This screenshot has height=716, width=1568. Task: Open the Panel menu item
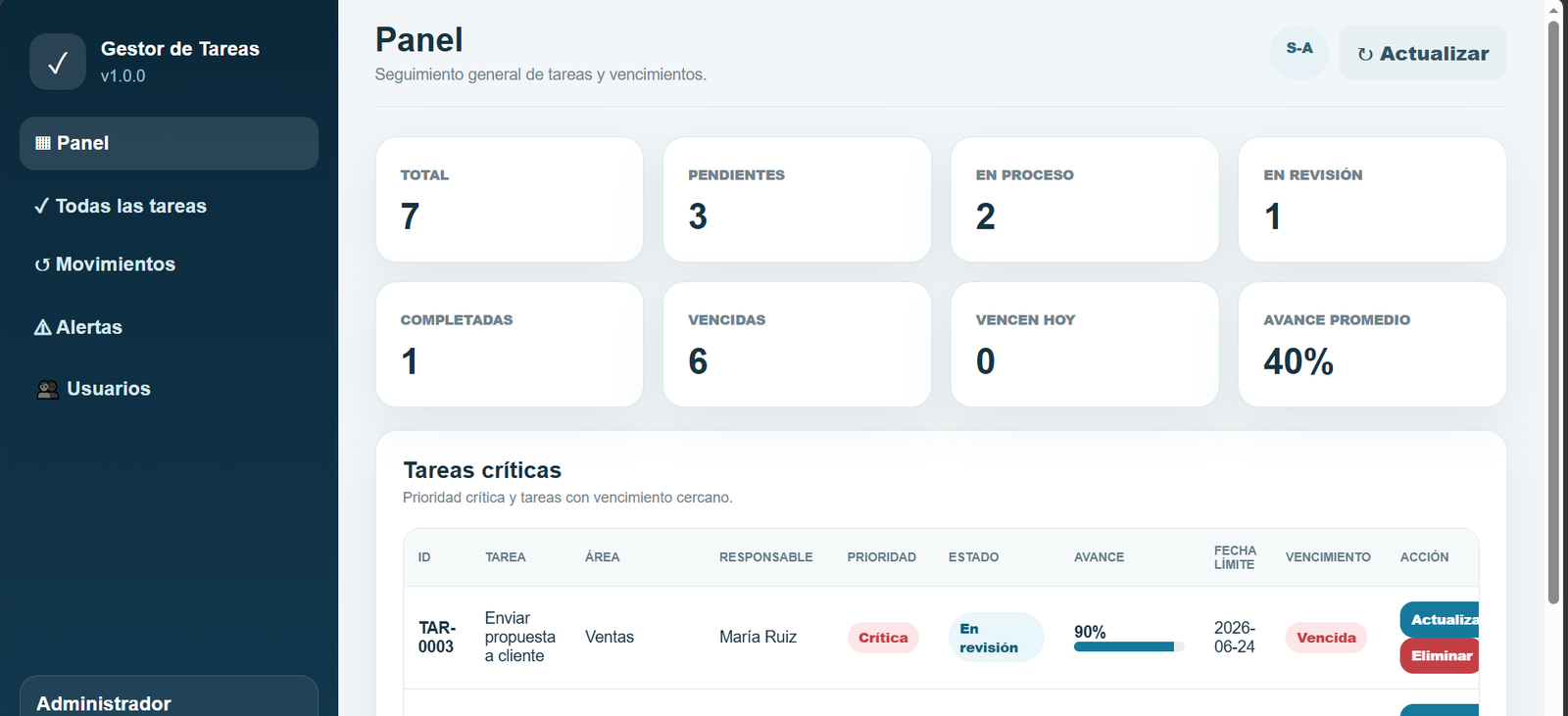pos(169,143)
